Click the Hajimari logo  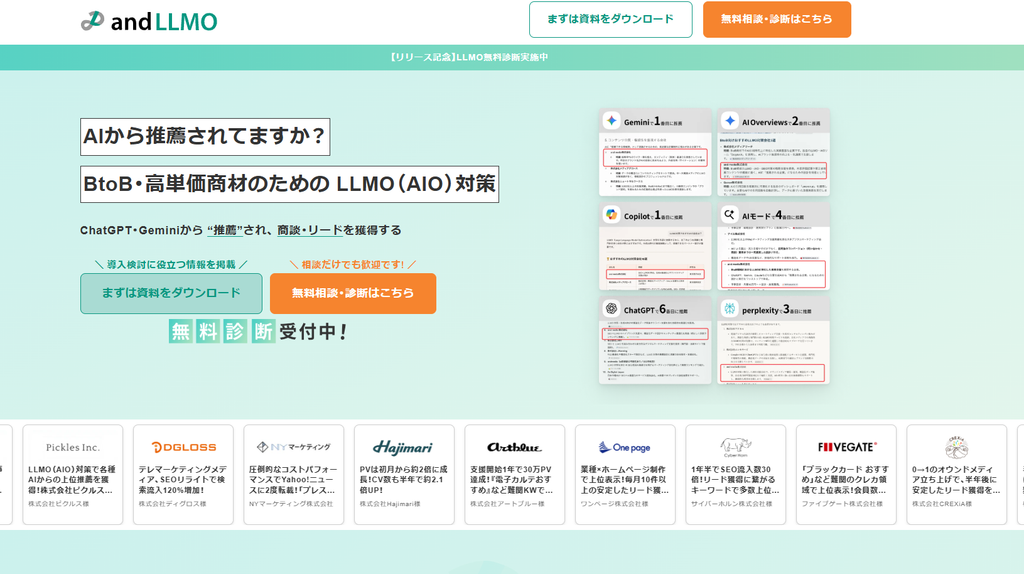point(403,447)
